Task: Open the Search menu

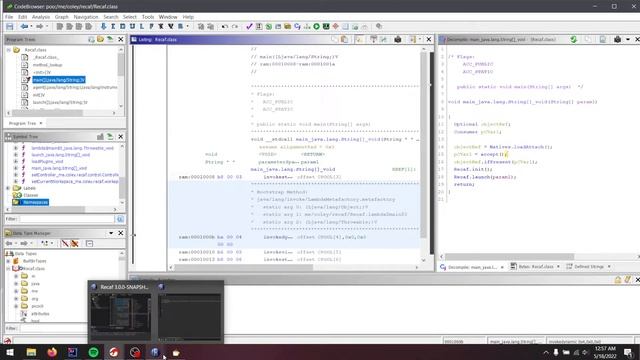Action: pos(110,17)
